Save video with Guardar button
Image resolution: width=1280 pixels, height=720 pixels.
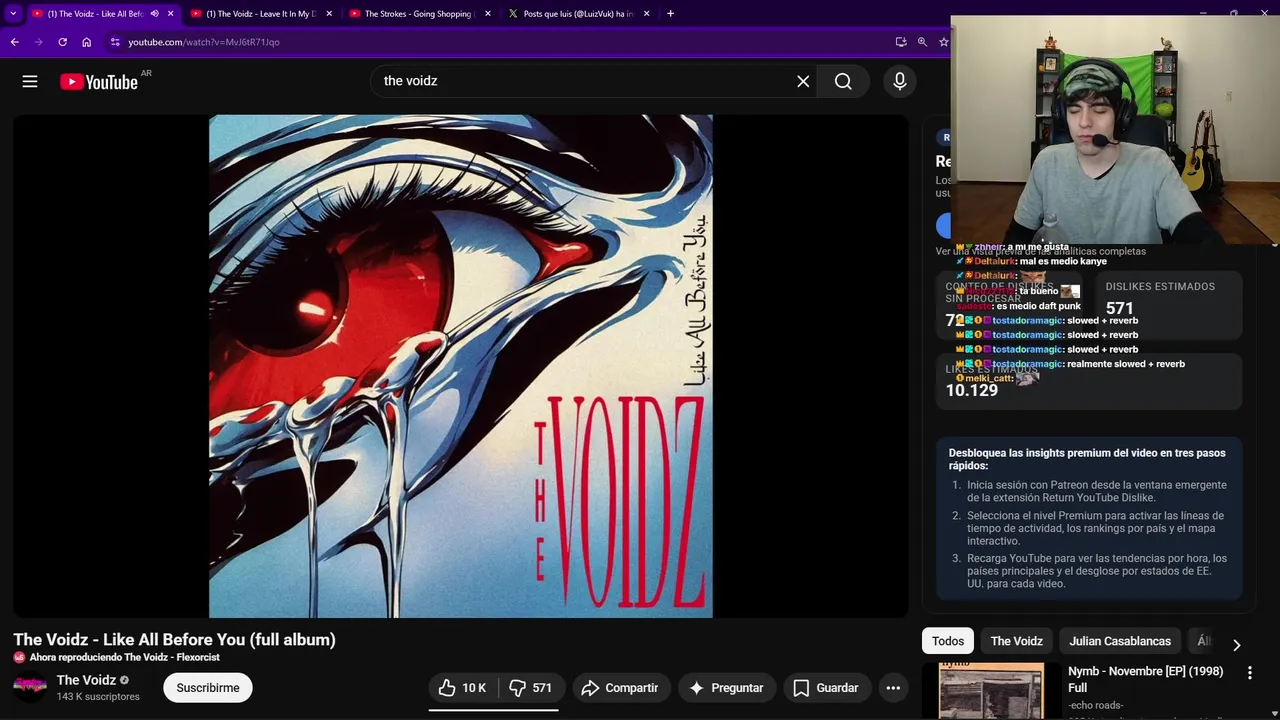click(825, 688)
